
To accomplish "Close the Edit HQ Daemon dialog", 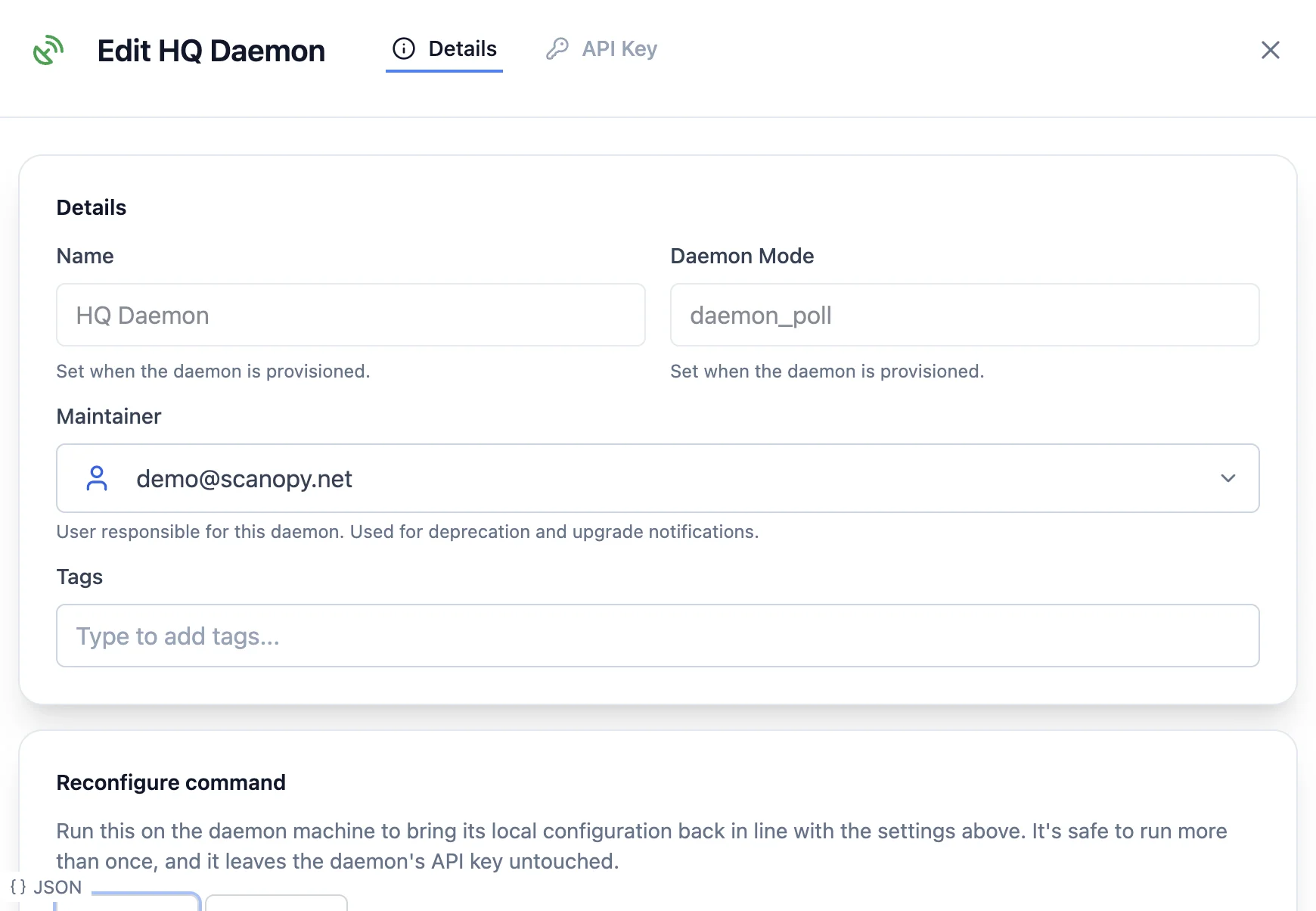I will [x=1271, y=50].
